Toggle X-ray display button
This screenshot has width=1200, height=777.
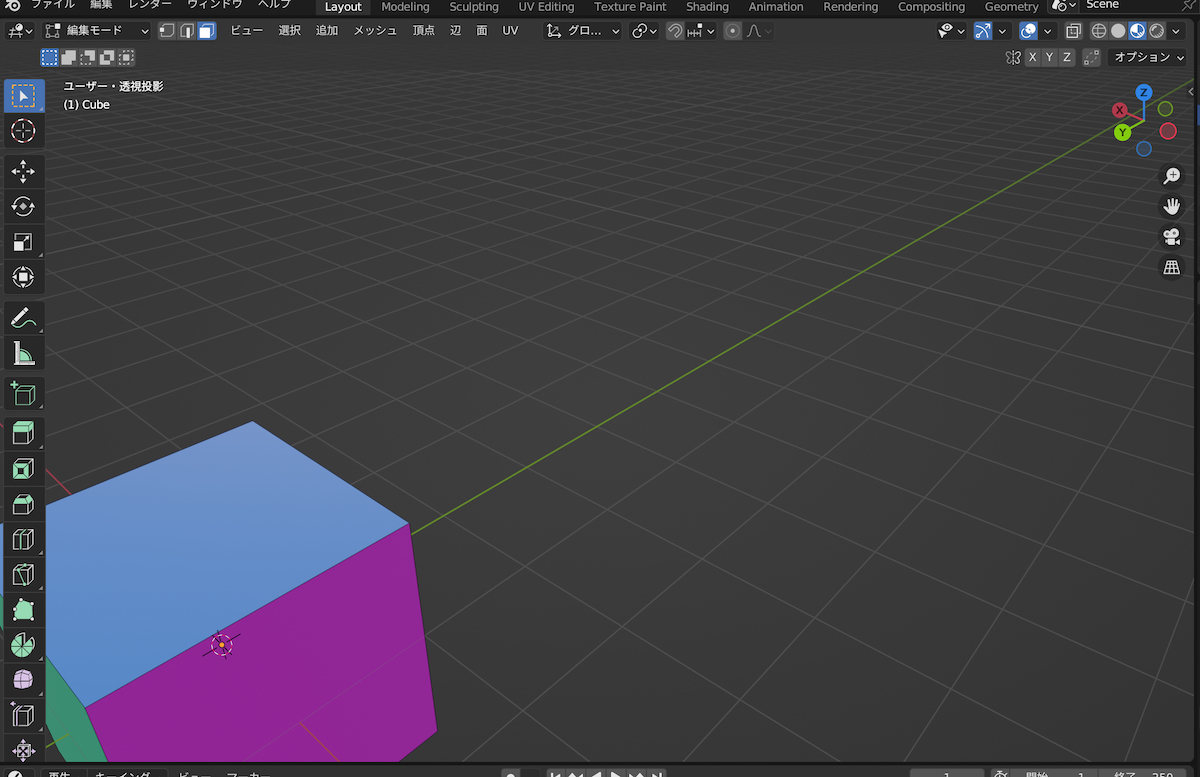pos(1073,31)
